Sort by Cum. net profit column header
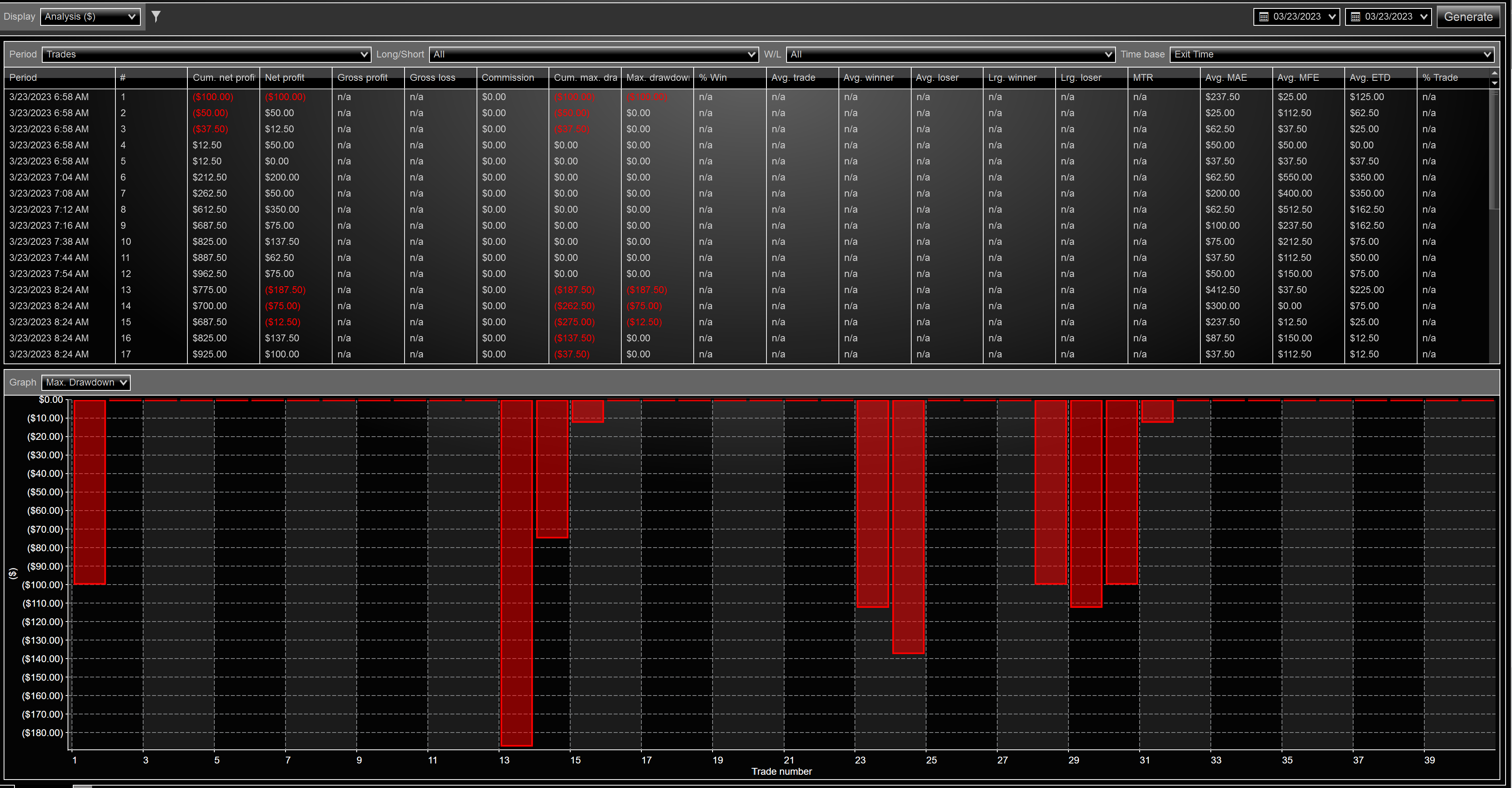1512x788 pixels. [224, 78]
